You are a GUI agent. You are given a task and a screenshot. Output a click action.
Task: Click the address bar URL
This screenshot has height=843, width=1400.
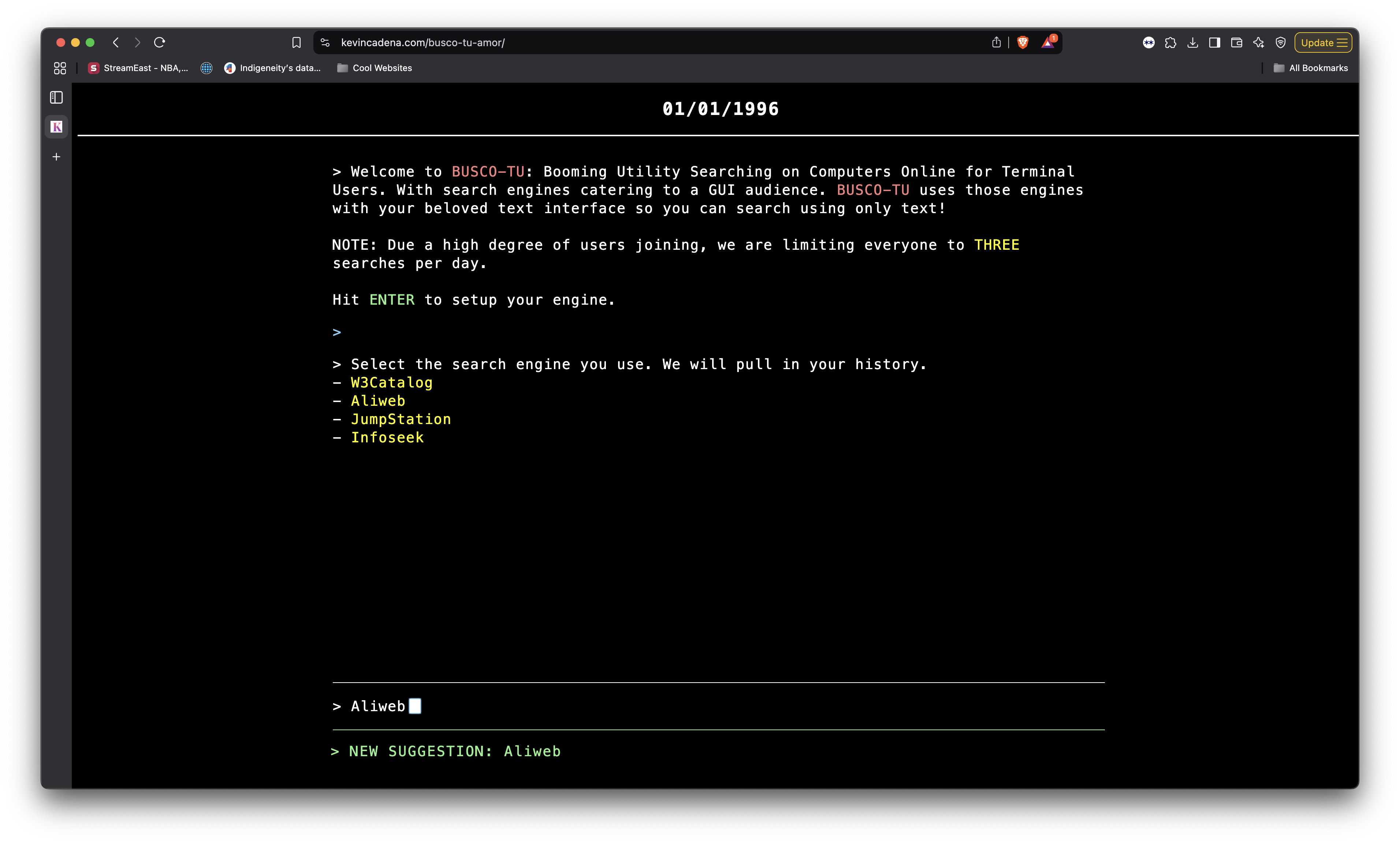click(422, 42)
